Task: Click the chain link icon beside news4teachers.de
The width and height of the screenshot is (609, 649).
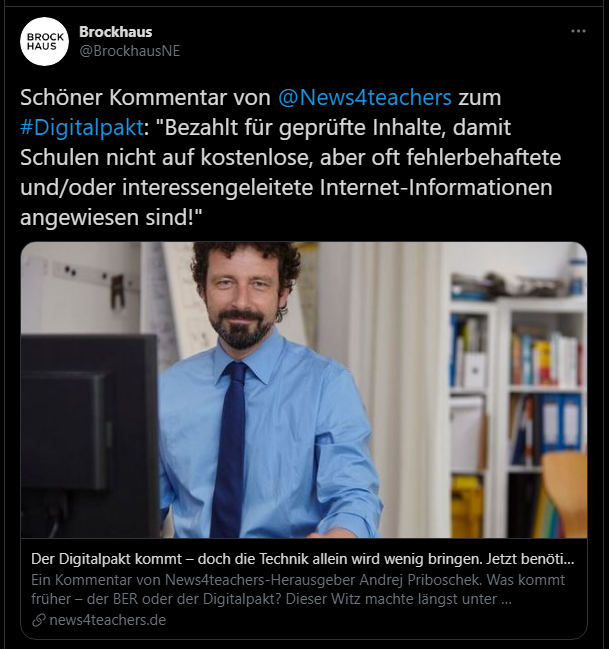Action: click(x=39, y=620)
